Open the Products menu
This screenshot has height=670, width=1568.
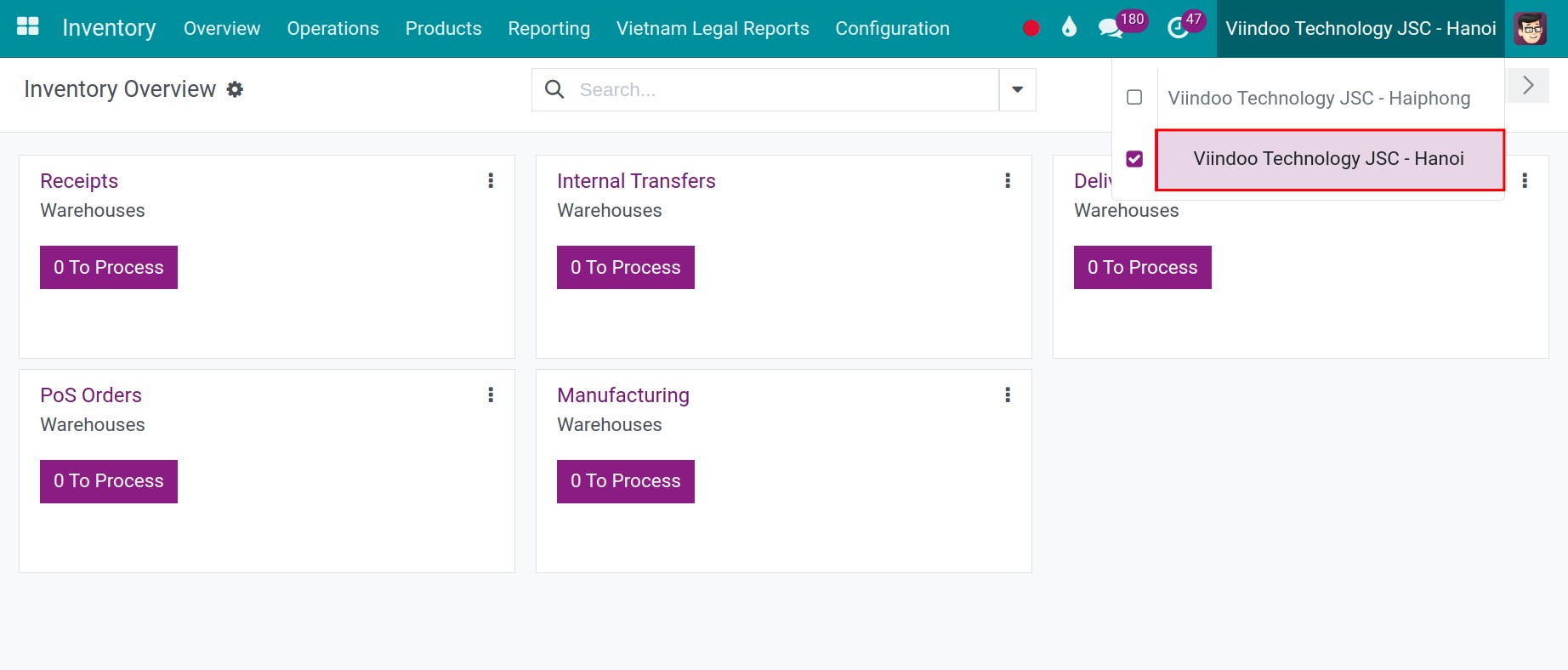[443, 29]
